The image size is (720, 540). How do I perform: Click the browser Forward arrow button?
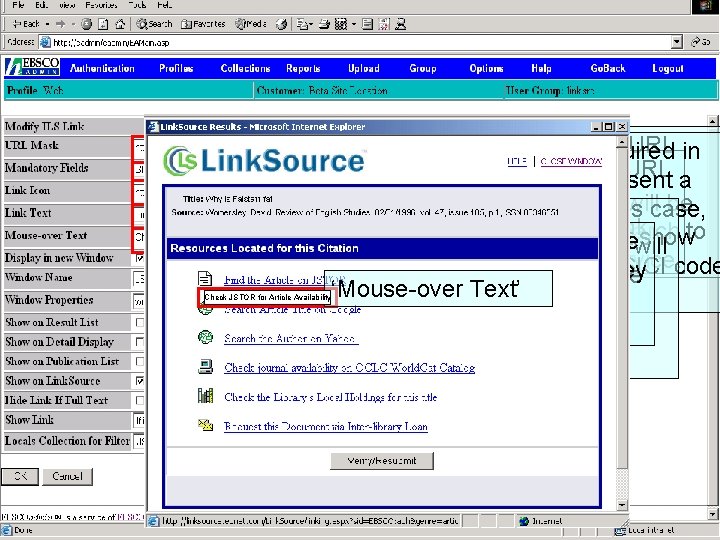60,24
